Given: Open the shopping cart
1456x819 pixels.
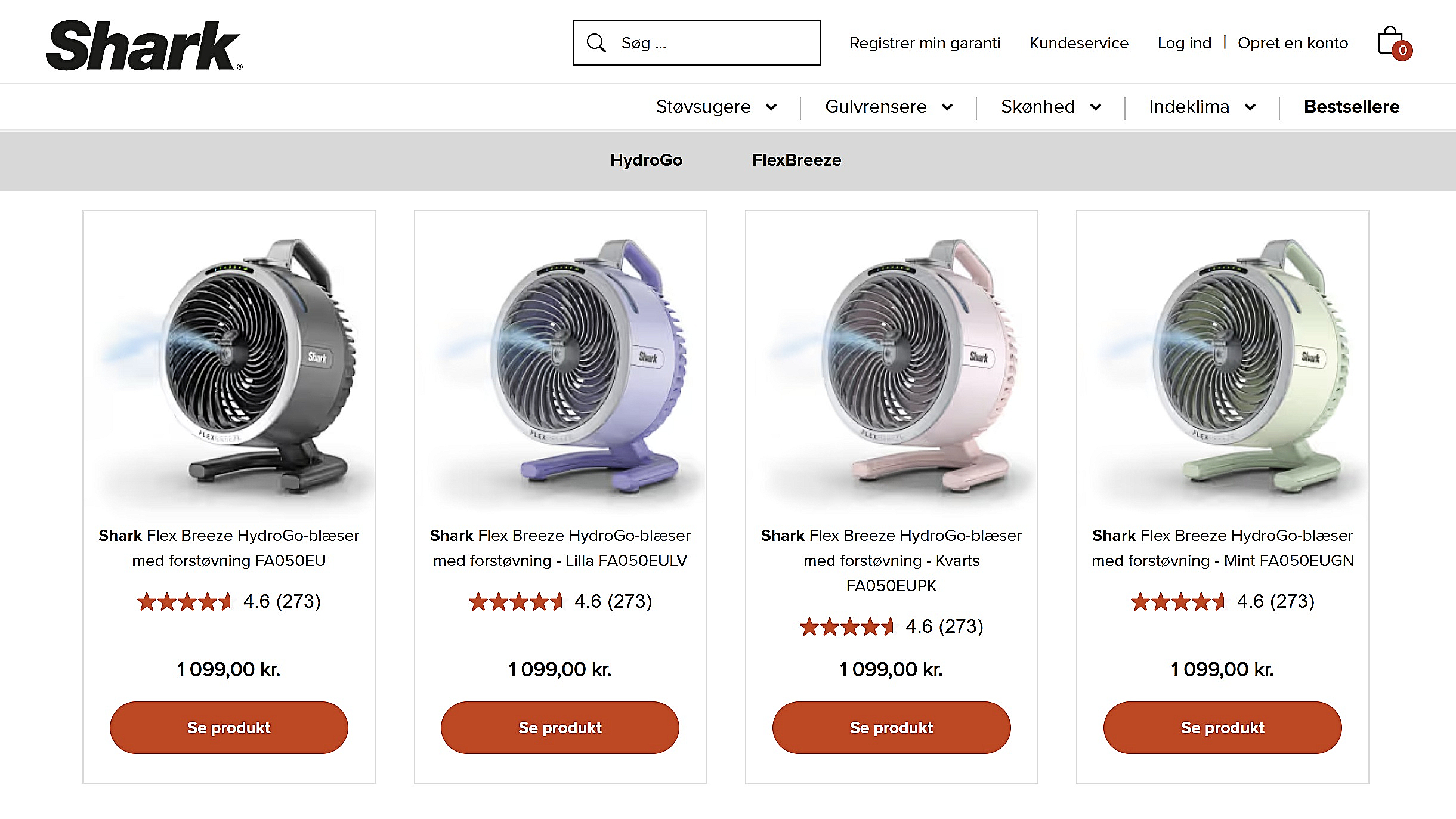Looking at the screenshot, I should tap(1389, 41).
